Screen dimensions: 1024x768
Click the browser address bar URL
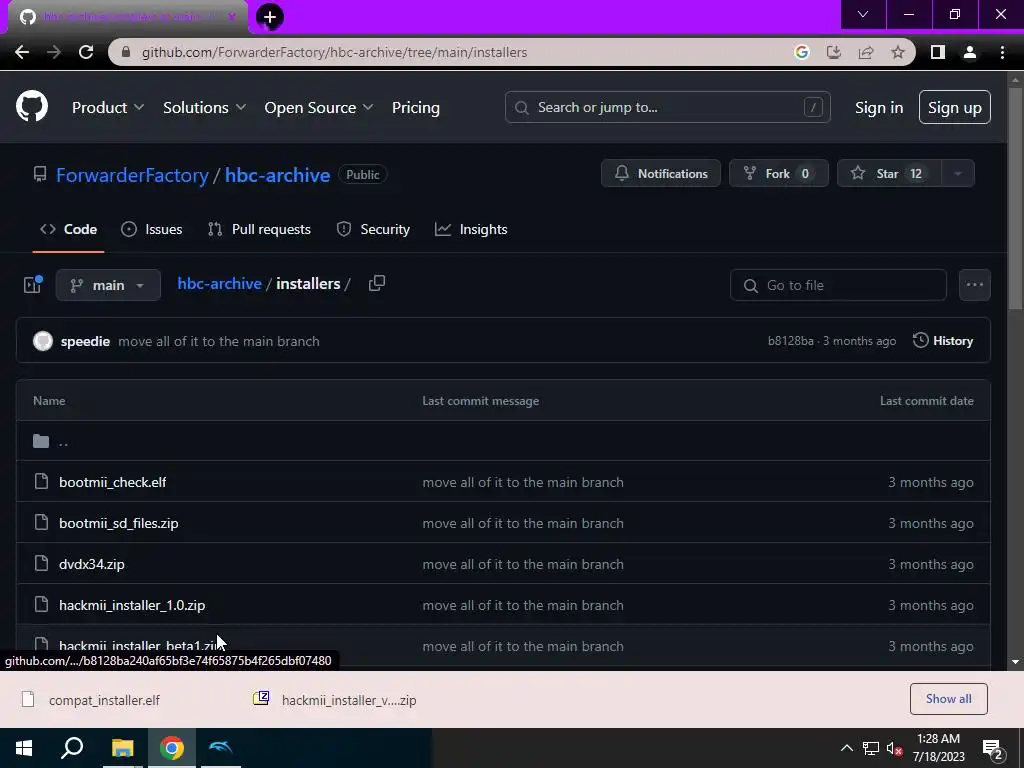334,52
